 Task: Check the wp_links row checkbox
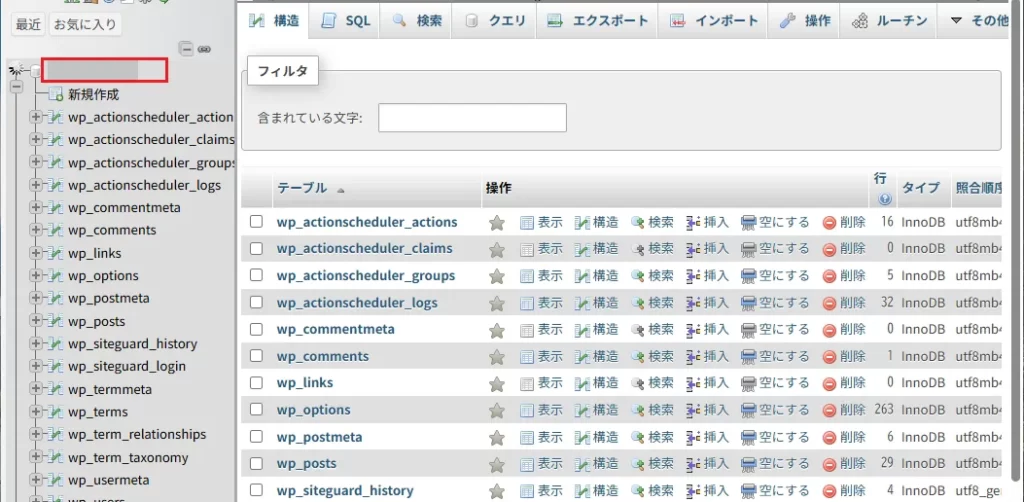click(x=256, y=383)
